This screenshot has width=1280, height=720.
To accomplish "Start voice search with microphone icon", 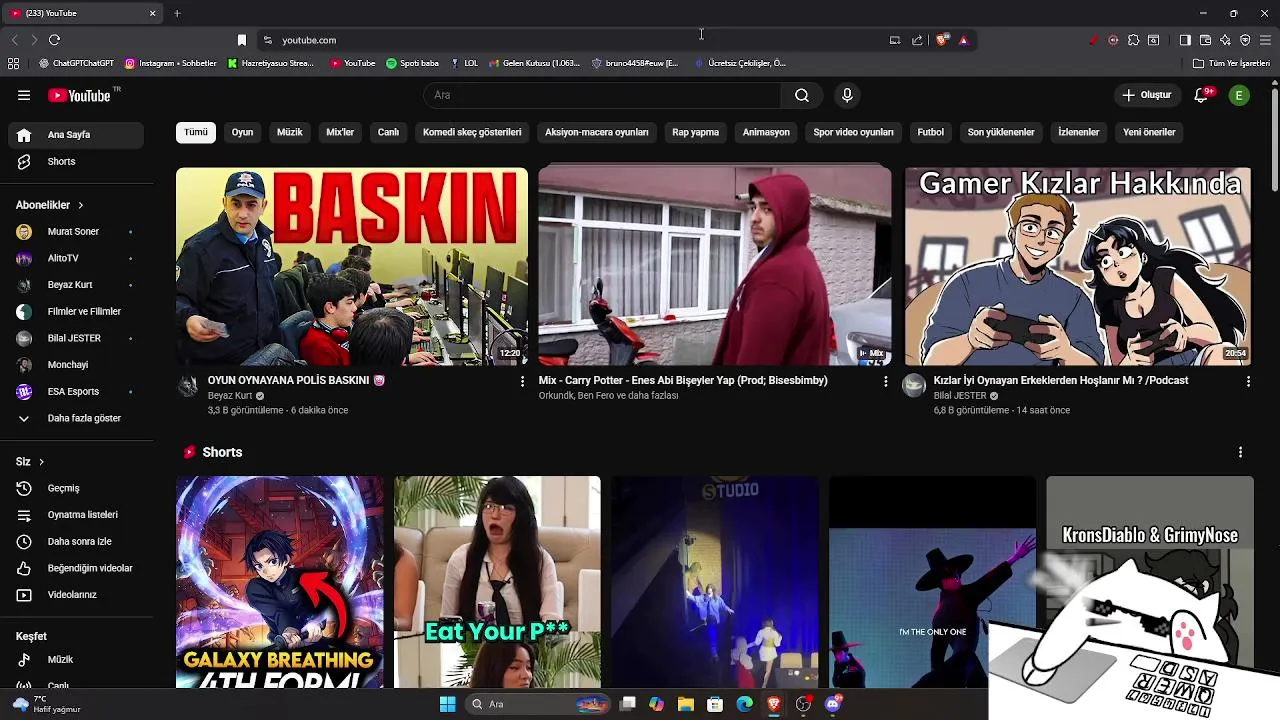I will point(847,95).
